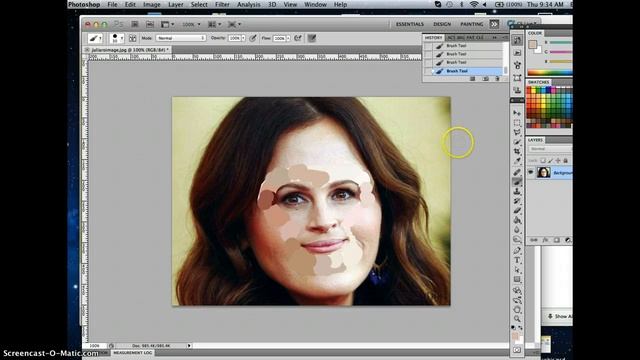Screen dimensions: 640x360
Task: Expand more workspaces chevron
Action: (x=494, y=24)
